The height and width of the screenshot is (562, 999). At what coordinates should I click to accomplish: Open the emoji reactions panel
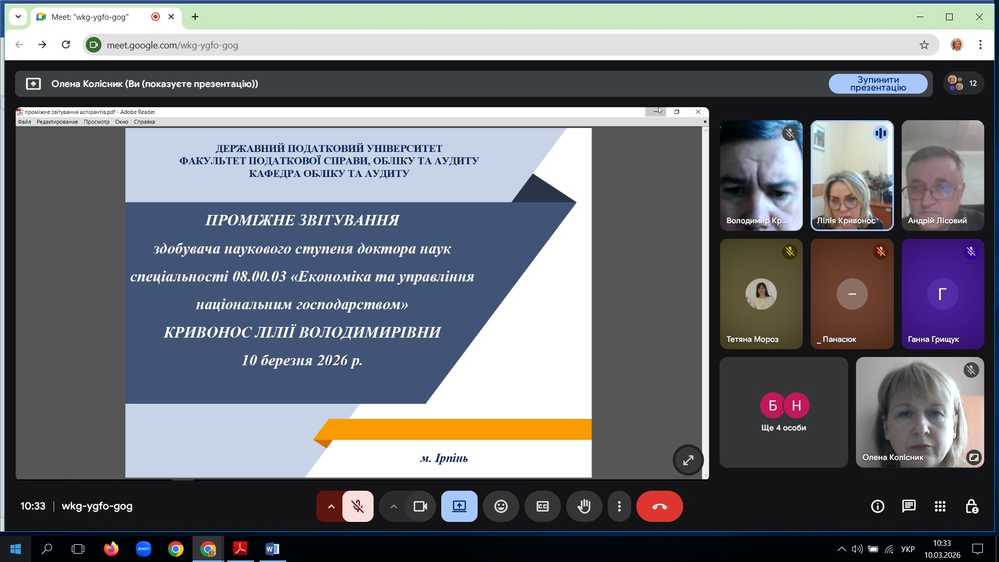click(501, 507)
